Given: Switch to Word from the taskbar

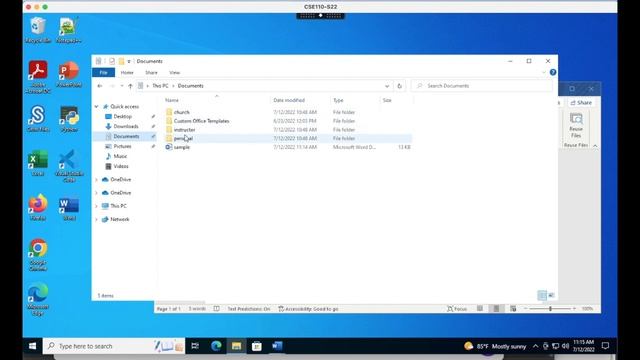Looking at the screenshot, I should tap(277, 346).
